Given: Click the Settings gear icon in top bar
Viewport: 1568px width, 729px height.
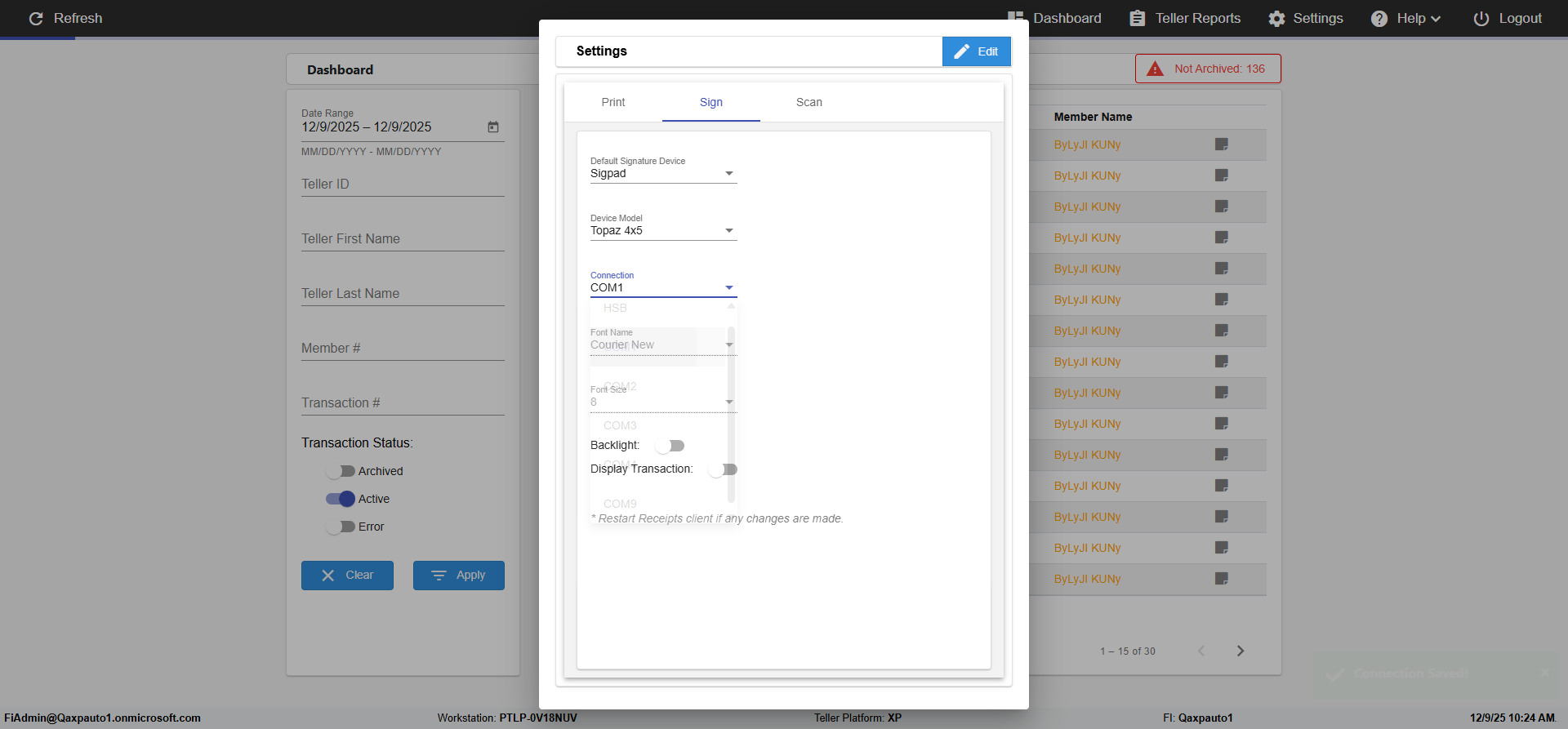Looking at the screenshot, I should [1276, 19].
